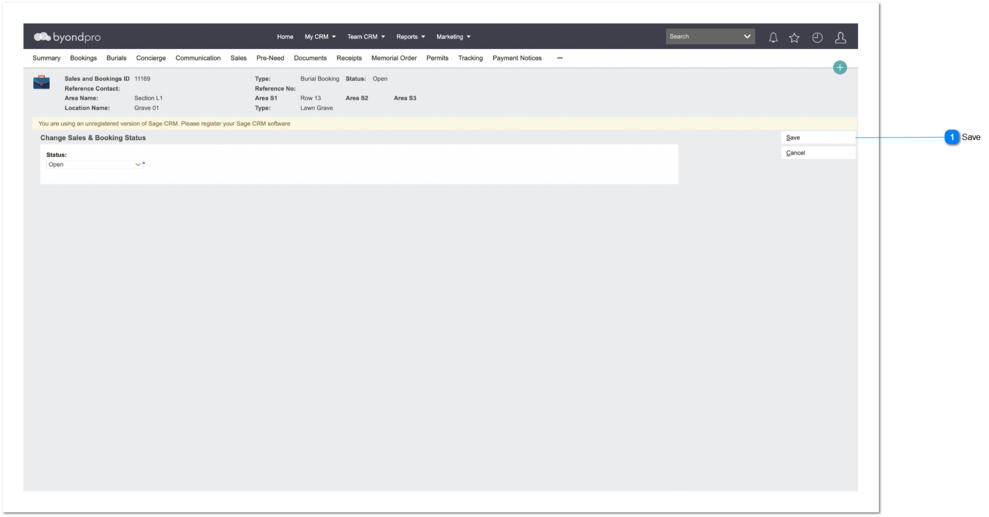Click the green plus add button
989x517 pixels.
(840, 67)
